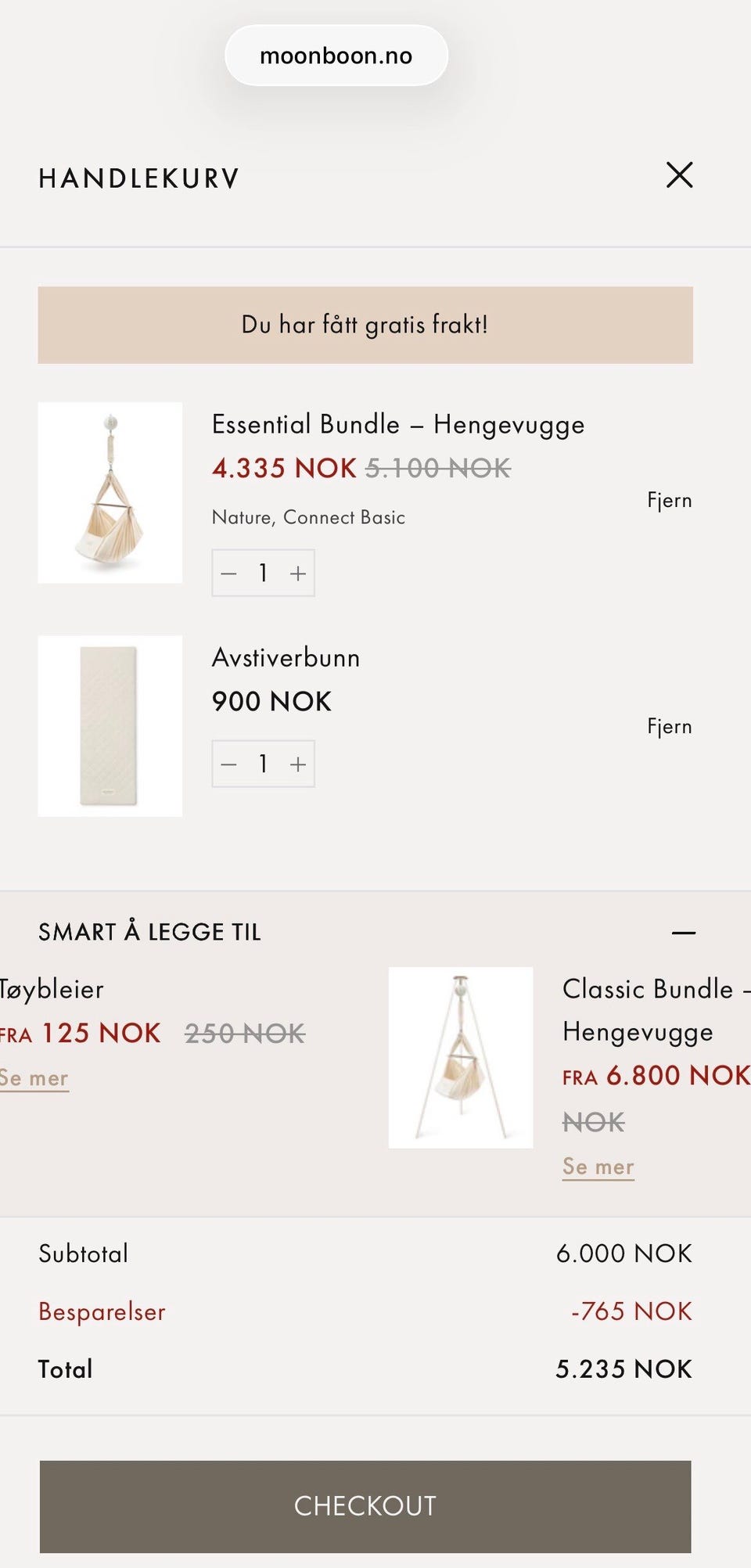The width and height of the screenshot is (751, 1568).
Task: Click Se mer under Classic Bundle
Action: [x=598, y=1167]
